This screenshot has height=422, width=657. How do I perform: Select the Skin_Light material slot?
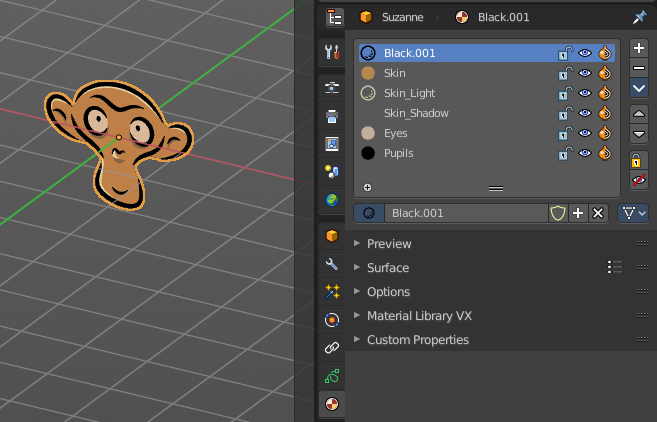[x=486, y=93]
